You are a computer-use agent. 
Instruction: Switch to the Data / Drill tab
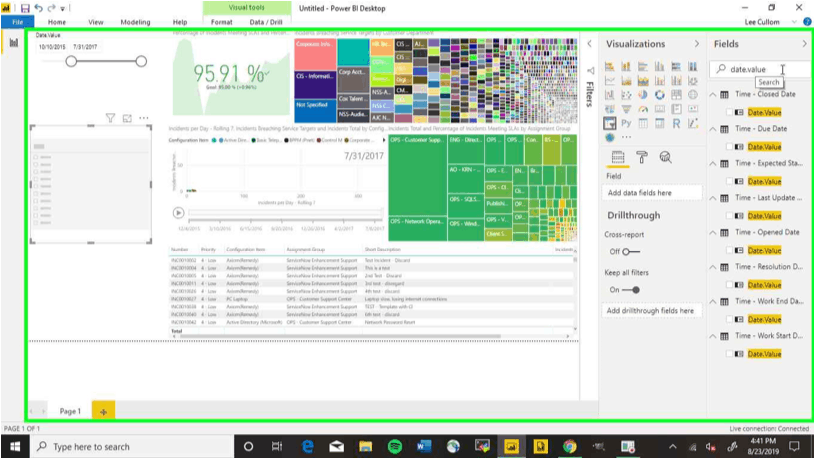(266, 22)
